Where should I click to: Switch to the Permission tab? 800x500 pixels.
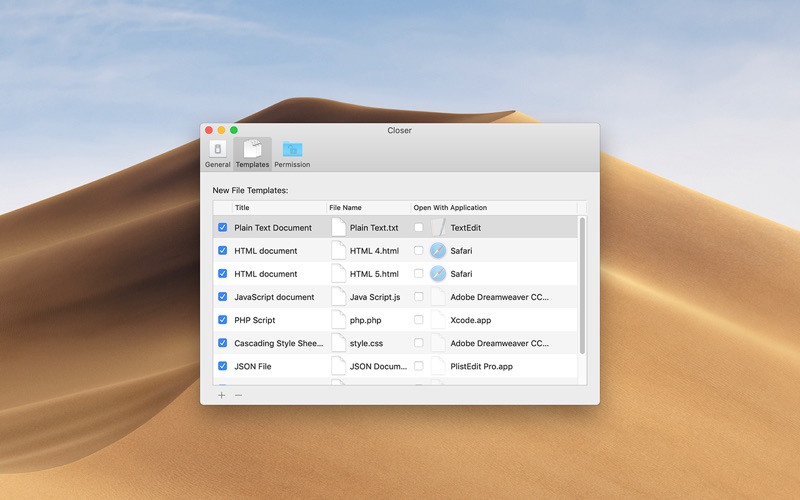tap(292, 154)
